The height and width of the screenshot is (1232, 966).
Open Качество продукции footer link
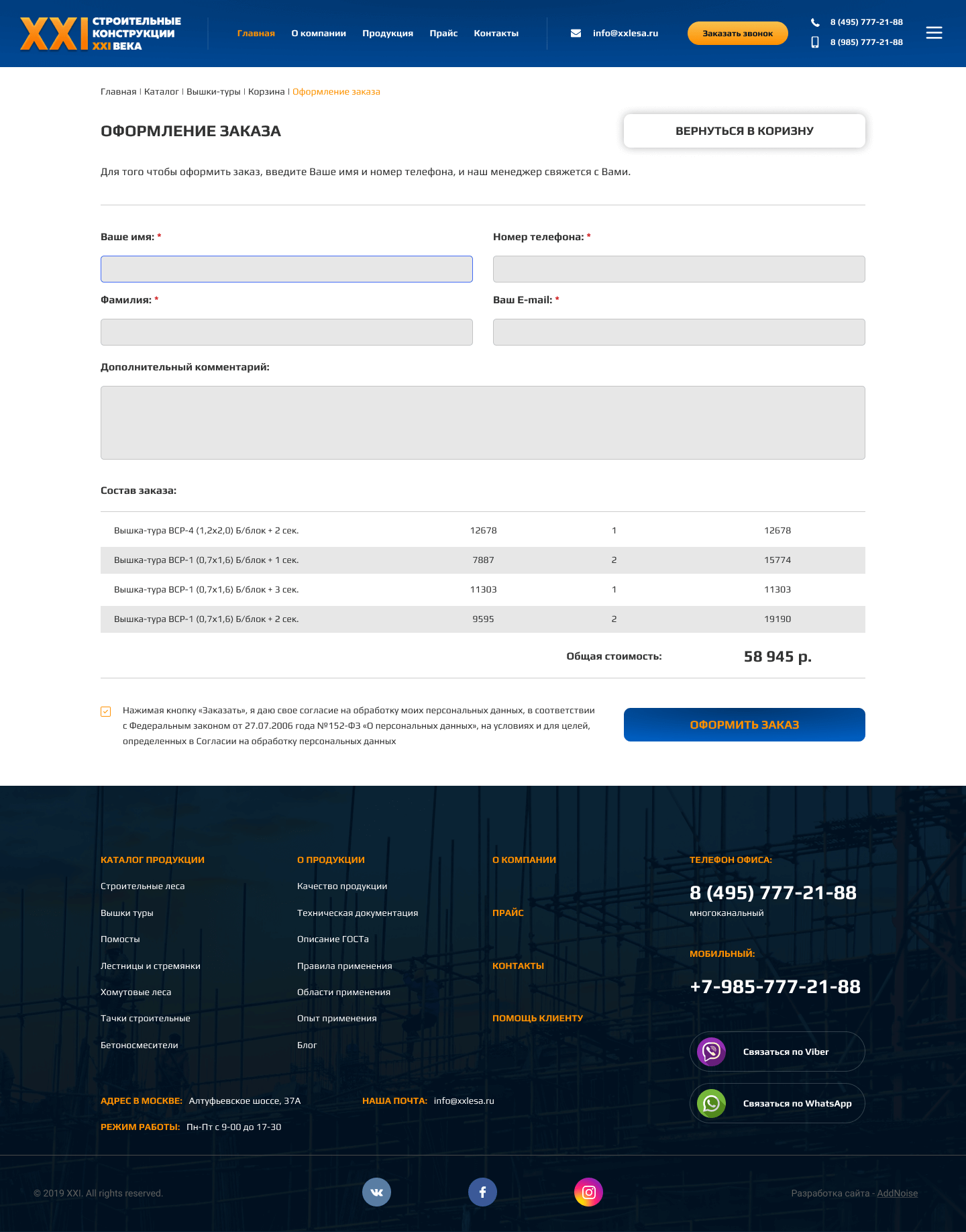click(x=342, y=886)
